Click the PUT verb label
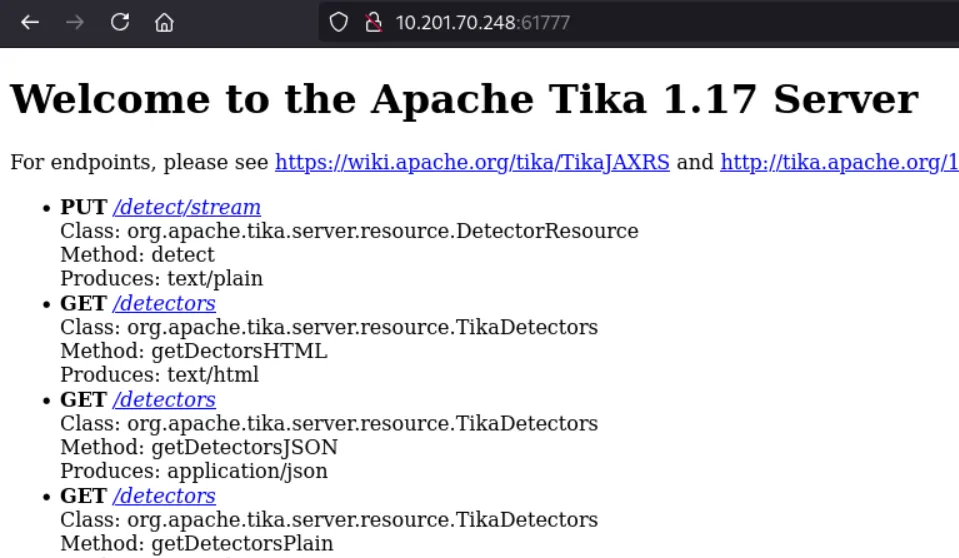The height and width of the screenshot is (558, 959). [83, 207]
